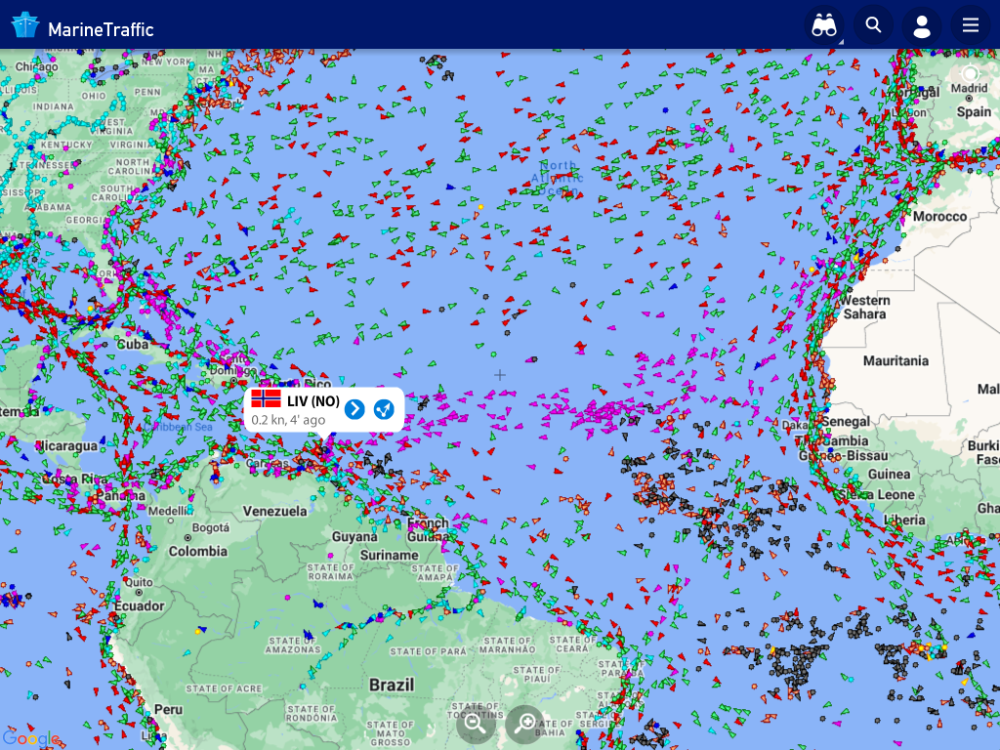The image size is (1000, 750).
Task: Open the binoculars fleet view menu
Action: click(x=824, y=26)
